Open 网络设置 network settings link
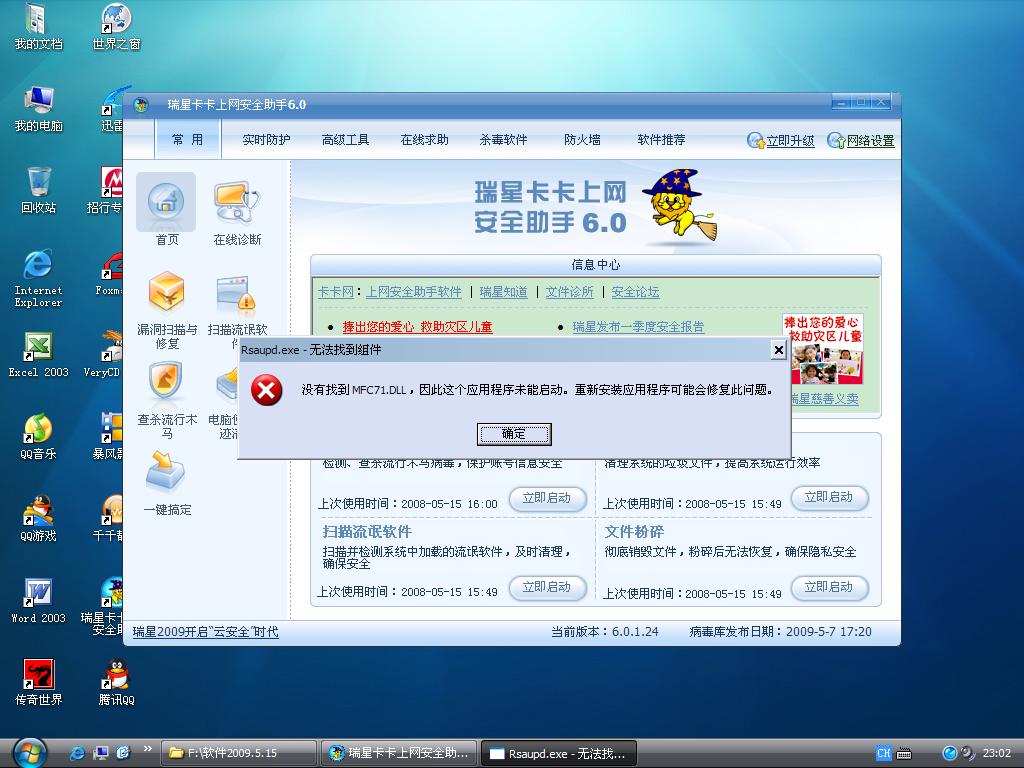The width and height of the screenshot is (1024, 768). pos(861,140)
